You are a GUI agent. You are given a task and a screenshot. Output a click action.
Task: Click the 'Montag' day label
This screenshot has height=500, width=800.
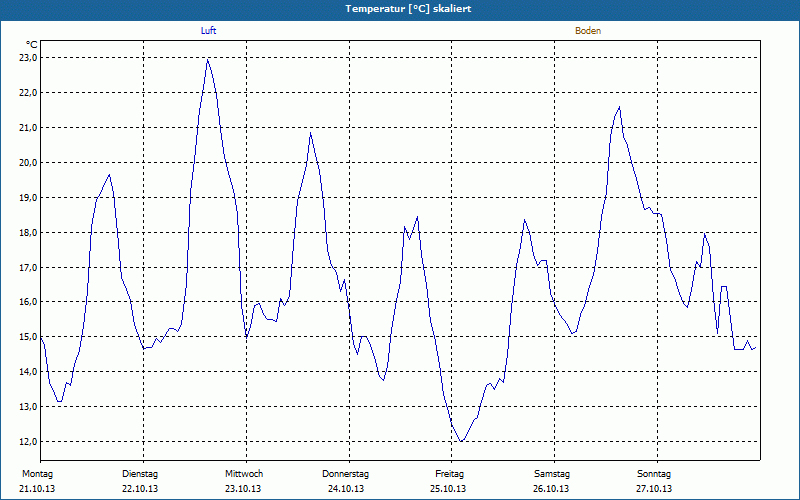(37, 474)
